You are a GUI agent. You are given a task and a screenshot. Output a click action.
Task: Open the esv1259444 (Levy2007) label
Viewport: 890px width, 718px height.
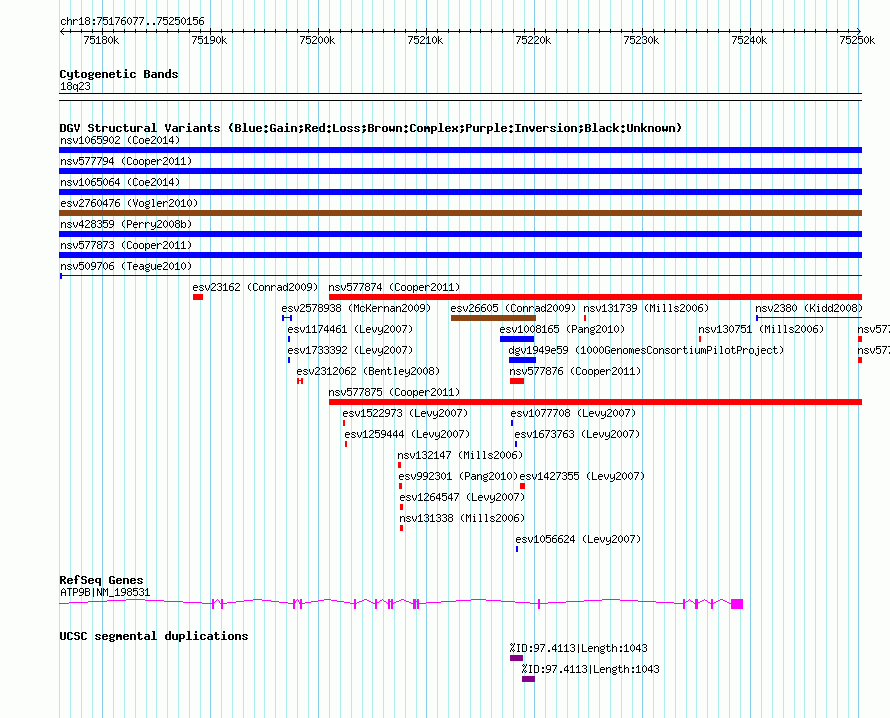(x=407, y=434)
